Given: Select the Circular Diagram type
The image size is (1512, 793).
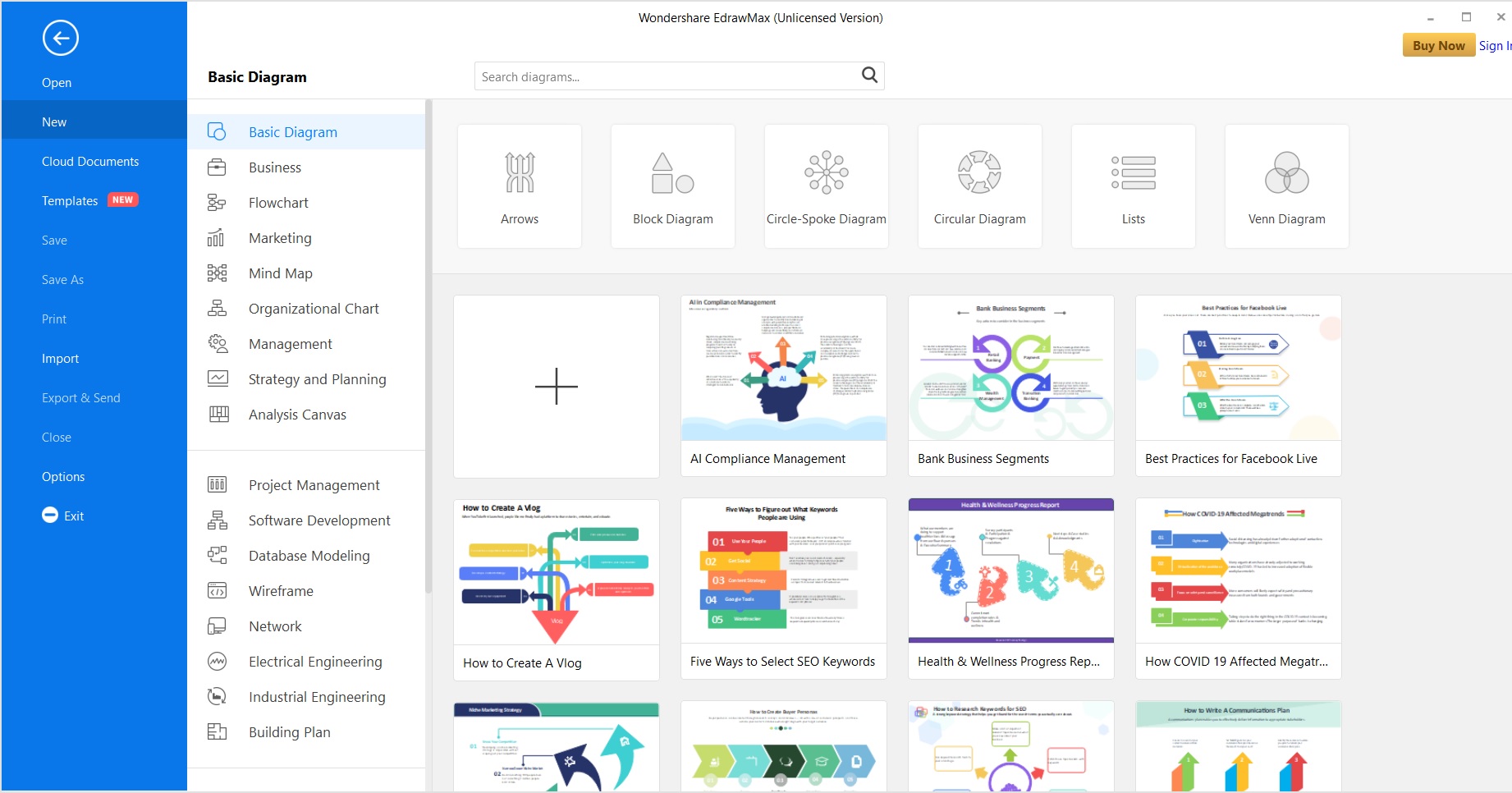Looking at the screenshot, I should [979, 185].
